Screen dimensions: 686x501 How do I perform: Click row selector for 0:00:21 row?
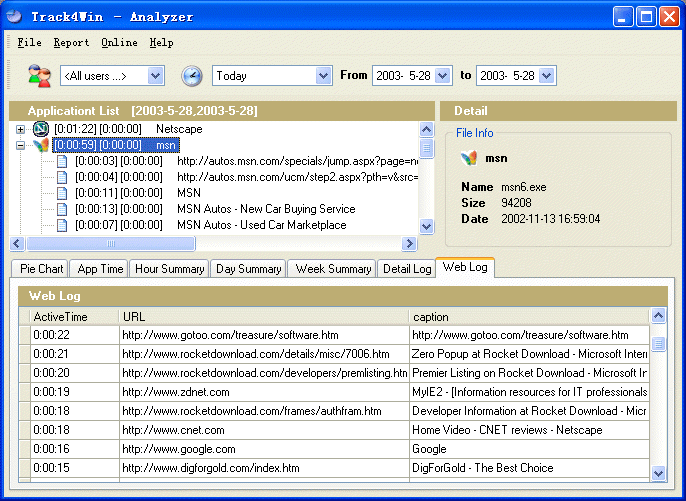click(x=24, y=354)
